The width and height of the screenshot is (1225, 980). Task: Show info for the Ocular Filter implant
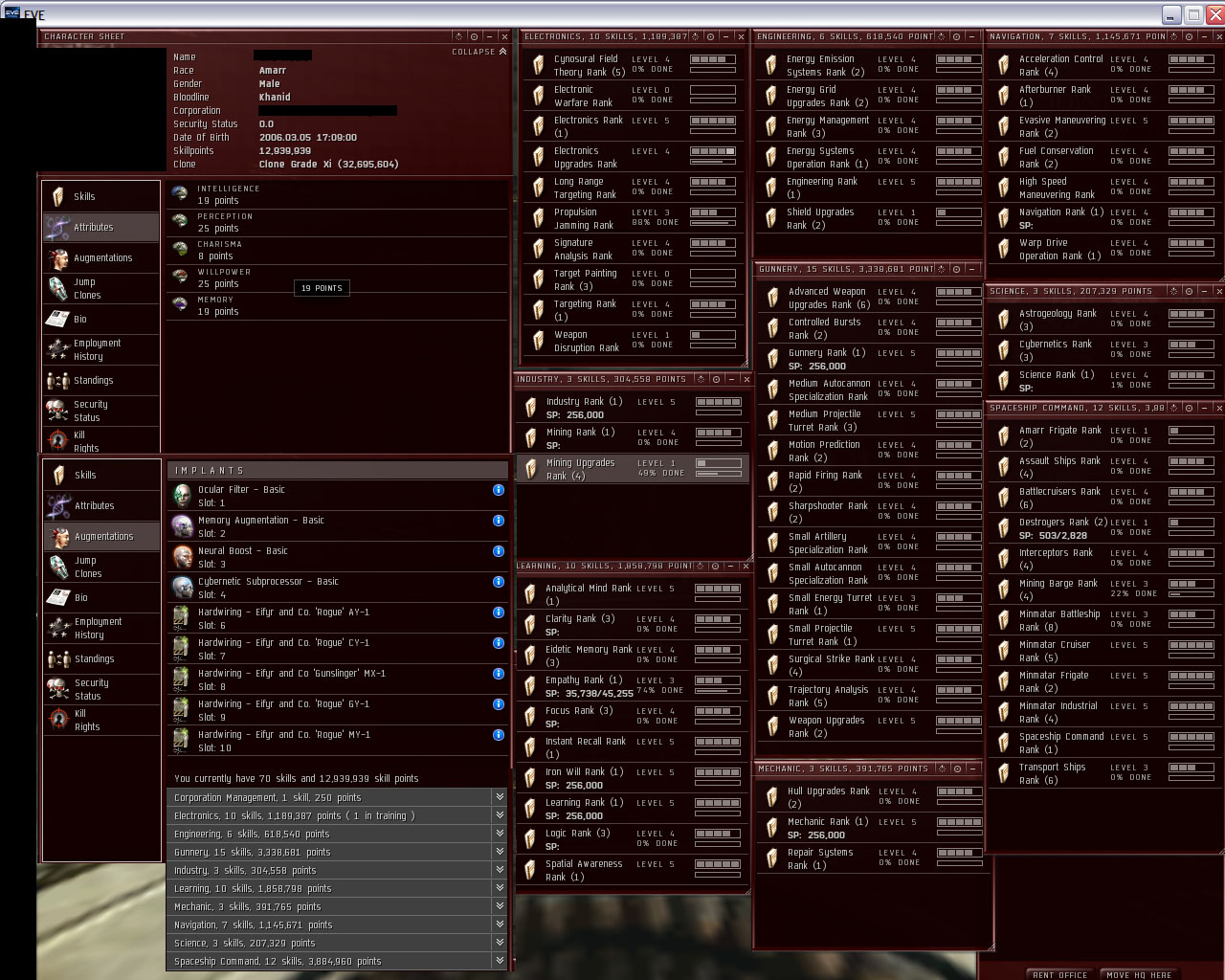pyautogui.click(x=498, y=490)
